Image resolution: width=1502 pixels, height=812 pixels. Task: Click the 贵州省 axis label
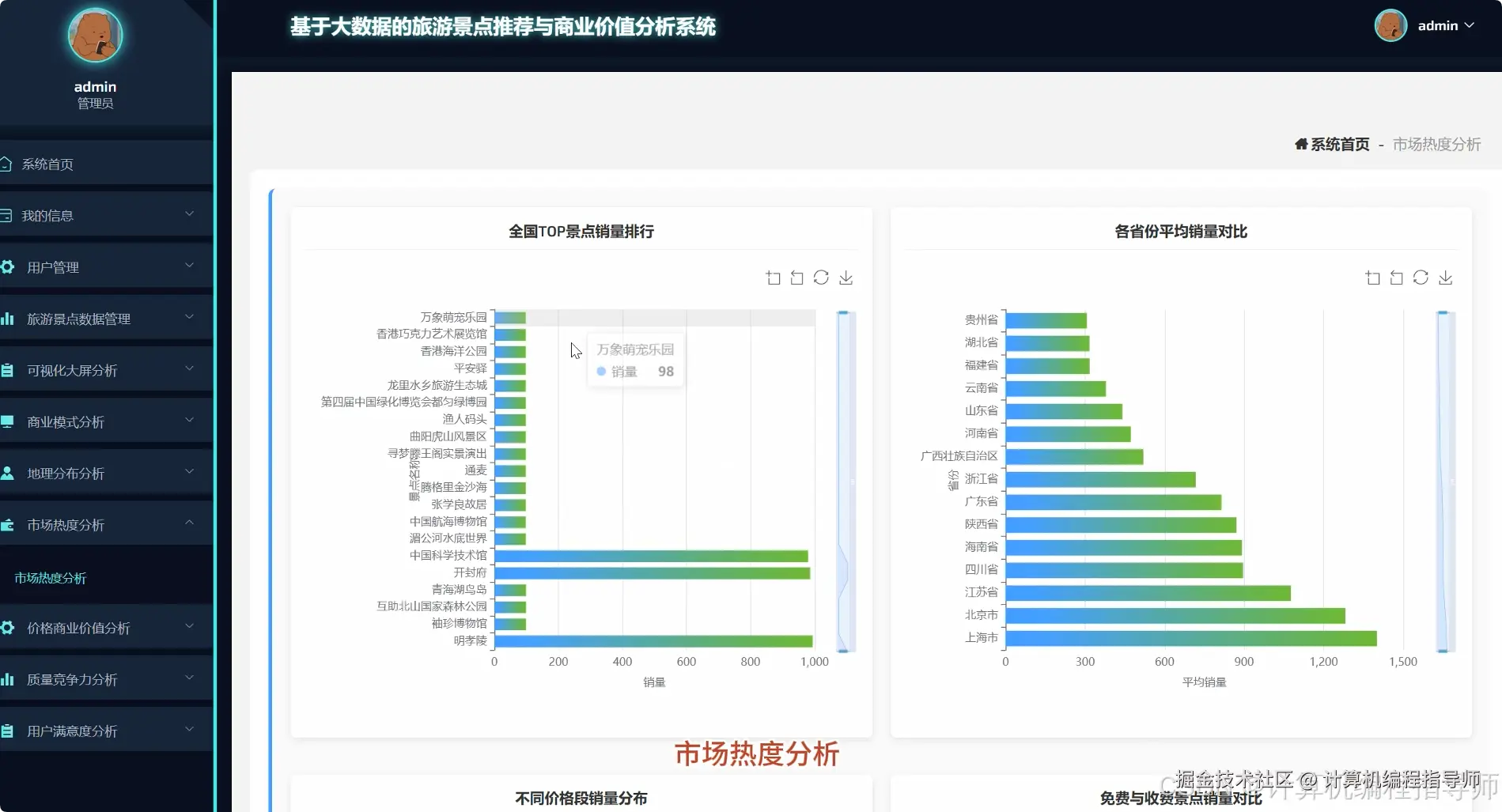tap(981, 319)
